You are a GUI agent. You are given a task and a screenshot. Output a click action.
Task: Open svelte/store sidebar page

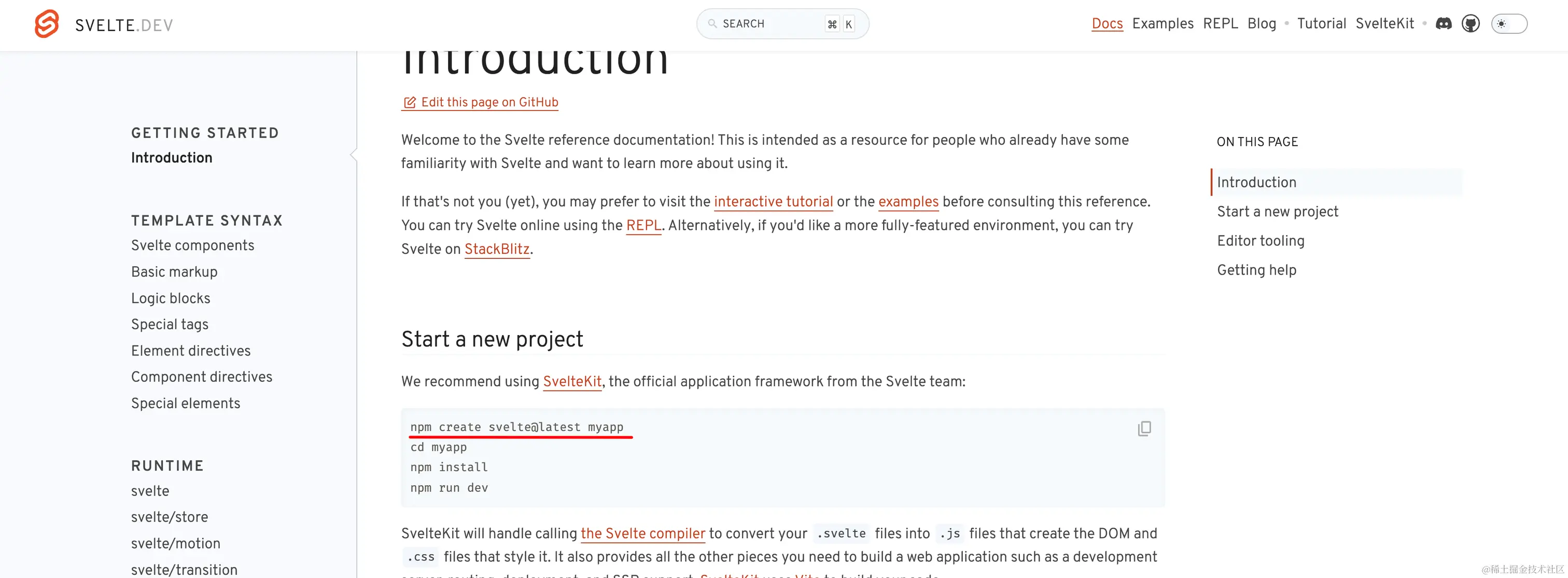coord(169,517)
